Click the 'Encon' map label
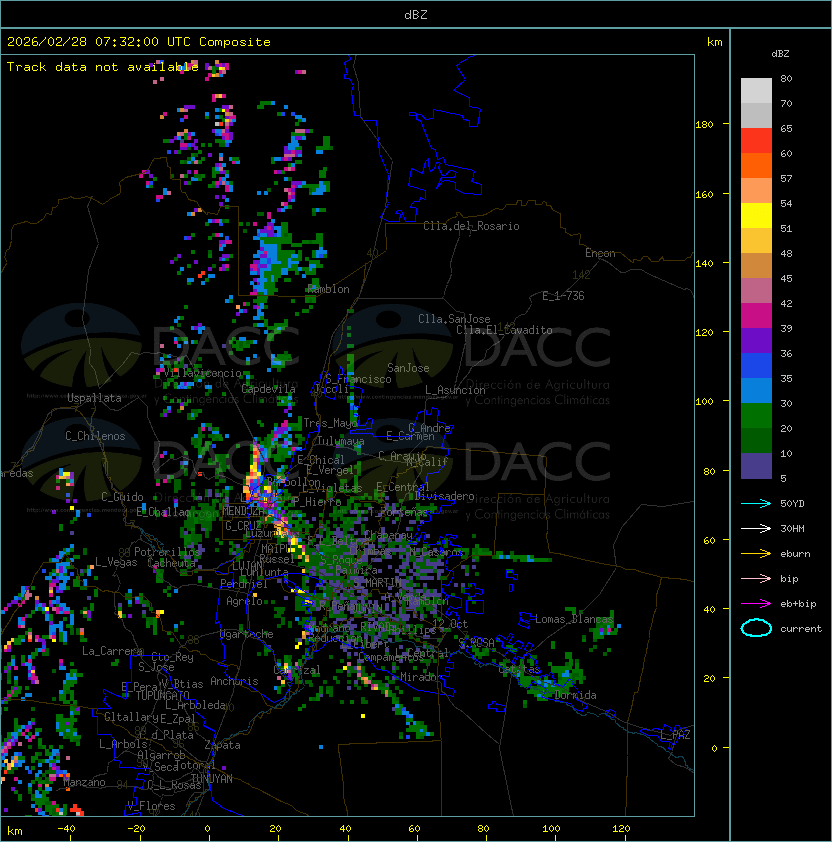832x842 pixels. [600, 253]
